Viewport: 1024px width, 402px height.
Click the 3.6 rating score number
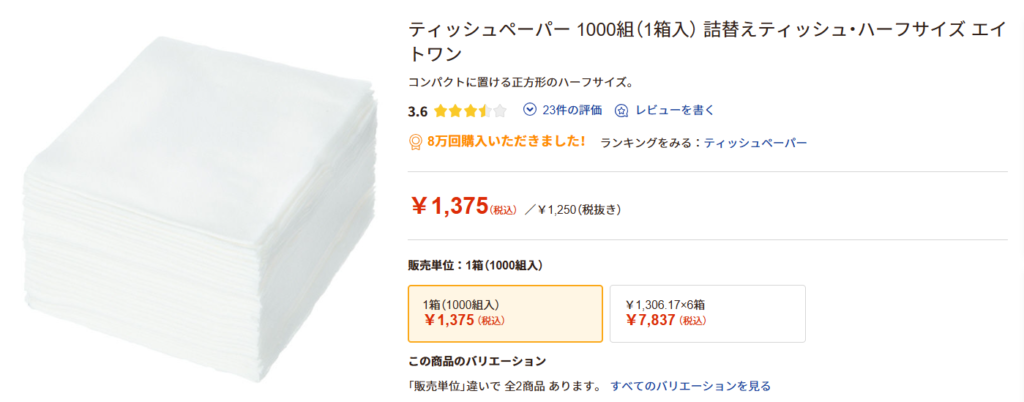click(418, 111)
